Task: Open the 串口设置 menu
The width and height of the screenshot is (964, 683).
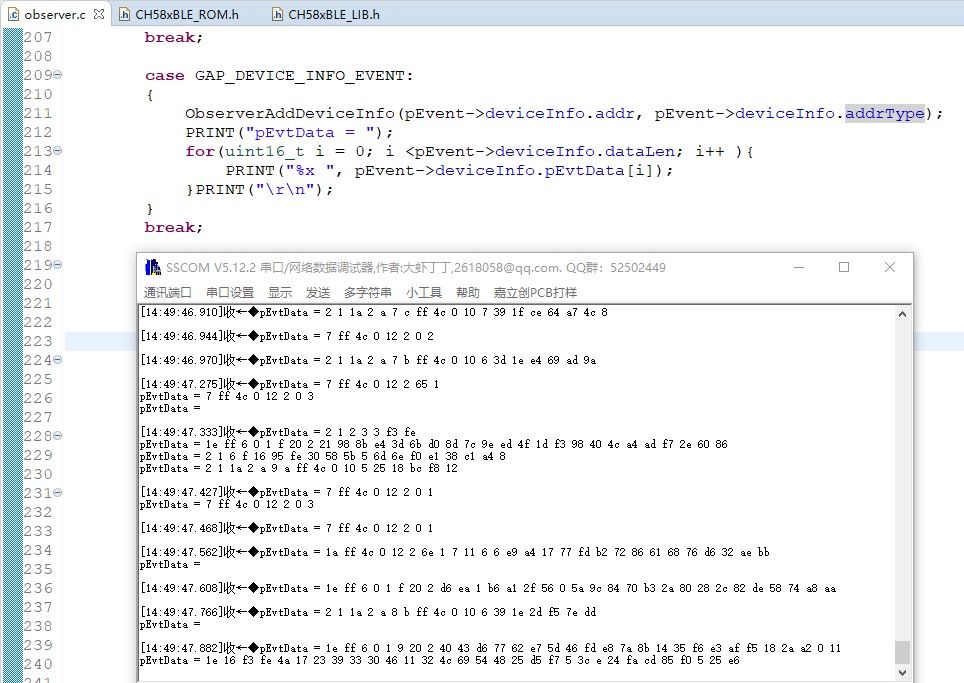Action: pos(230,292)
